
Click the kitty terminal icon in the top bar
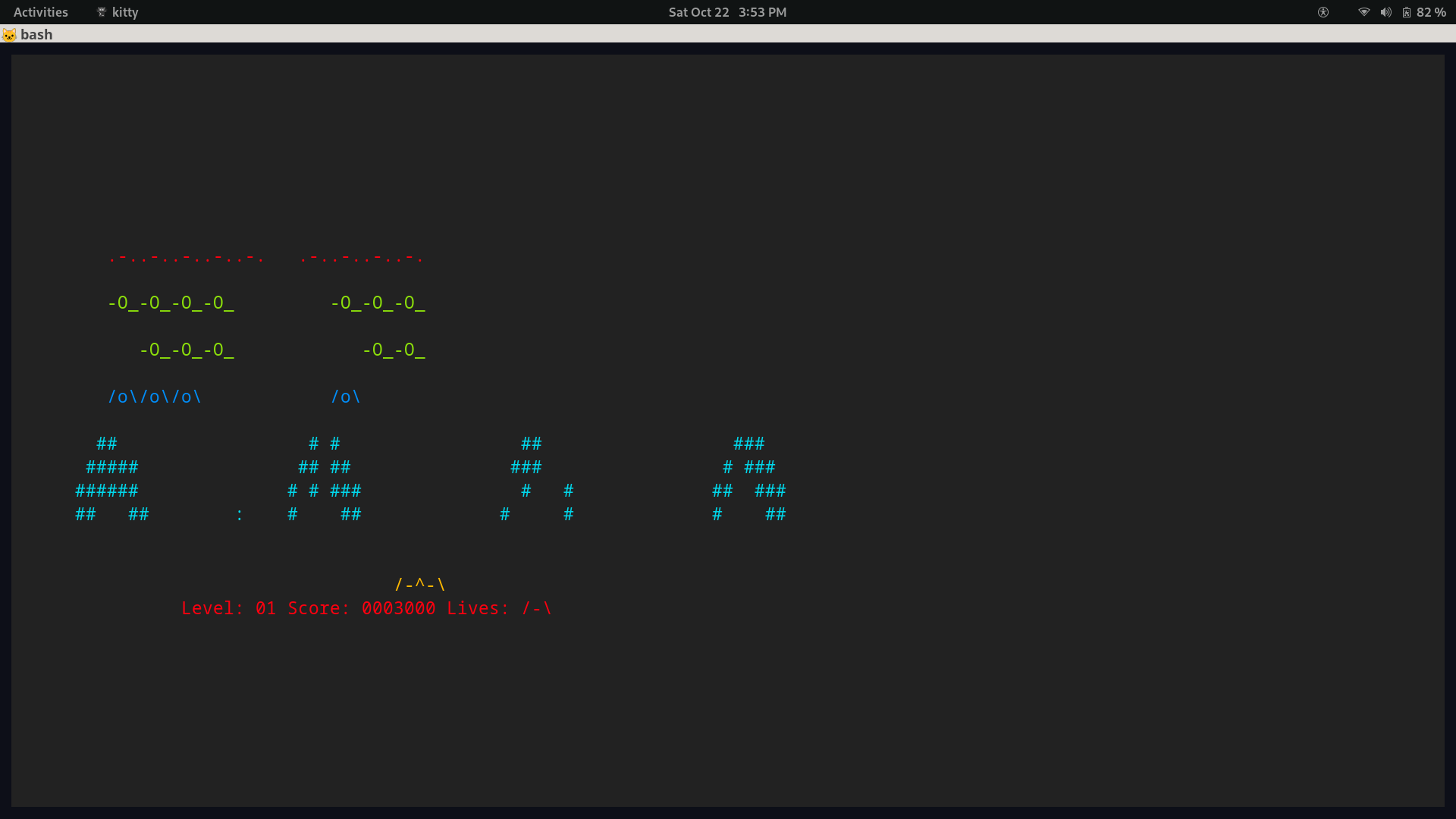click(x=101, y=12)
